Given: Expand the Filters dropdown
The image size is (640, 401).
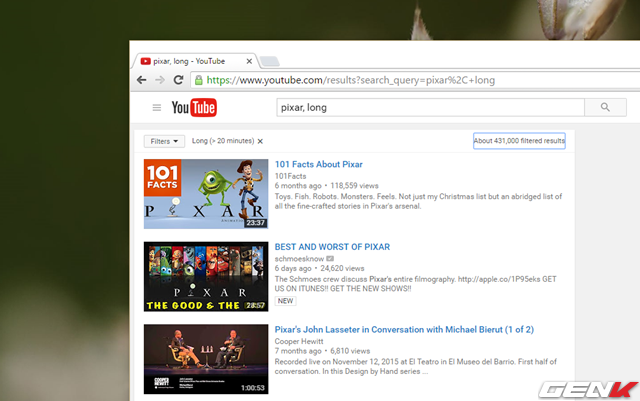Looking at the screenshot, I should pyautogui.click(x=163, y=141).
